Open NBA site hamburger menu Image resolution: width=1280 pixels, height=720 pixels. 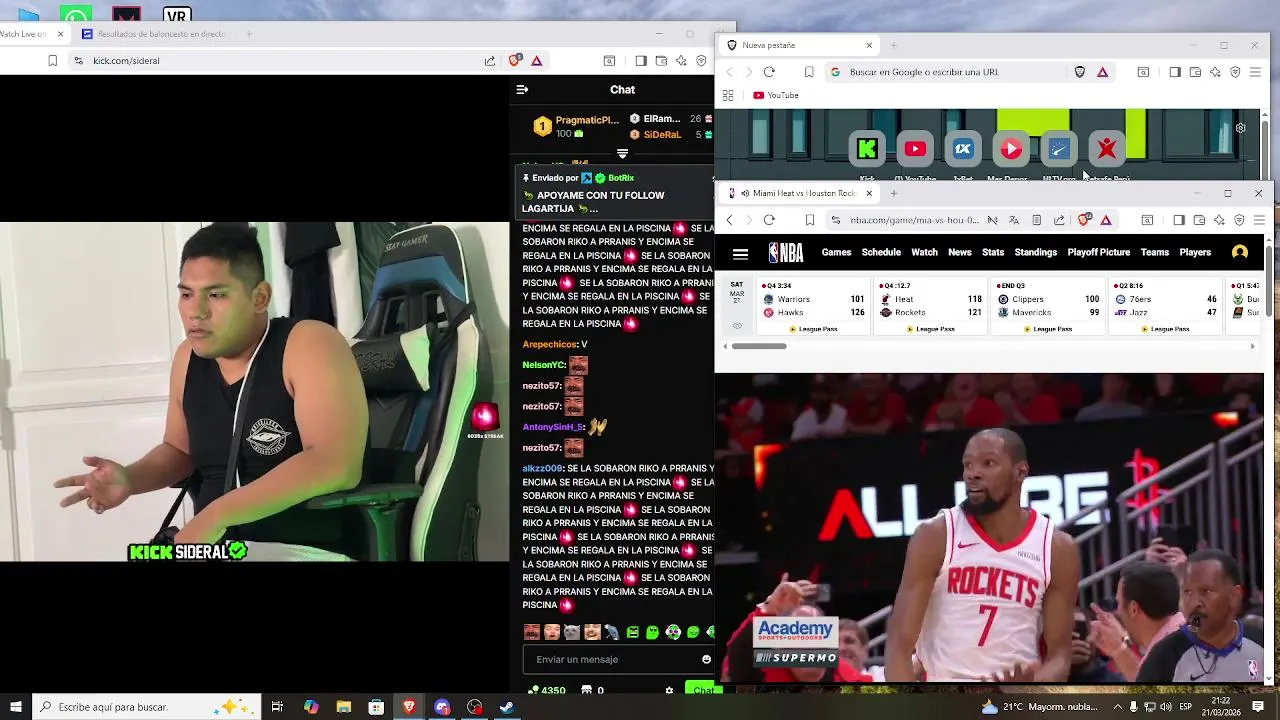pos(740,253)
